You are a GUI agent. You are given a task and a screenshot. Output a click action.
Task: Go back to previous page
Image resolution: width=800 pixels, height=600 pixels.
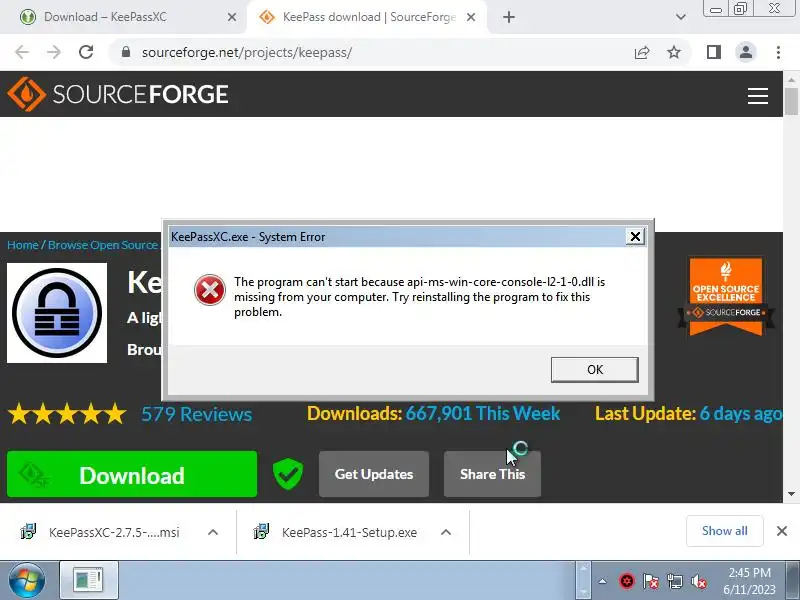22,52
